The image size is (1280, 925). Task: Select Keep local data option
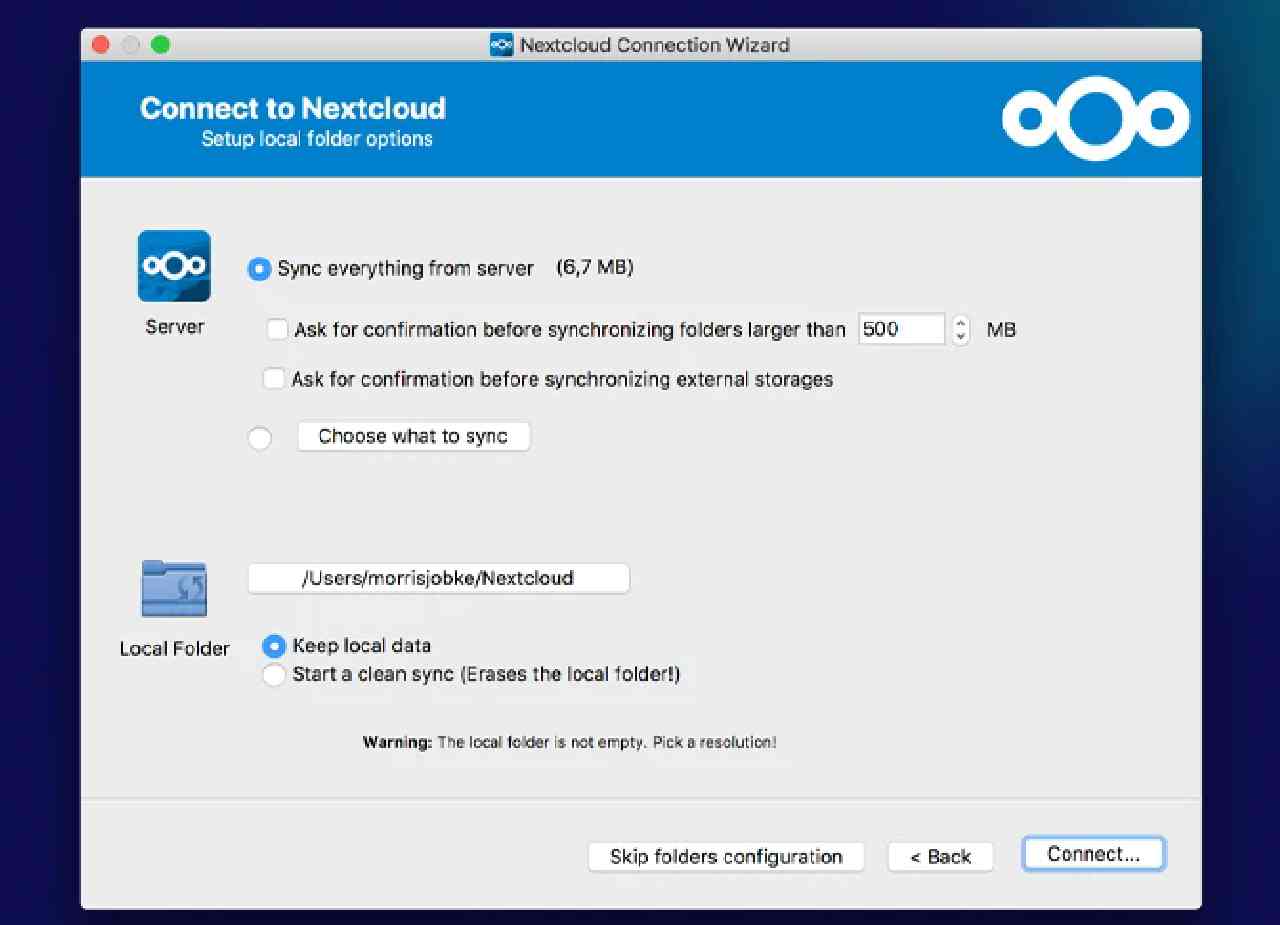tap(273, 646)
